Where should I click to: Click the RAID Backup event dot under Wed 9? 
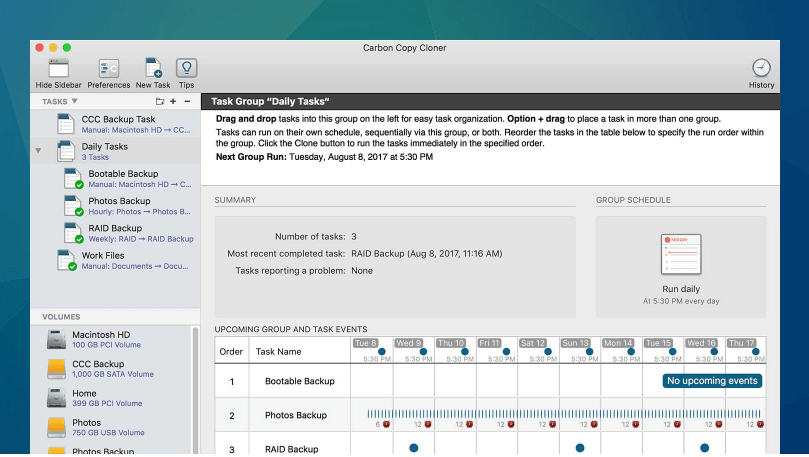[x=414, y=448]
